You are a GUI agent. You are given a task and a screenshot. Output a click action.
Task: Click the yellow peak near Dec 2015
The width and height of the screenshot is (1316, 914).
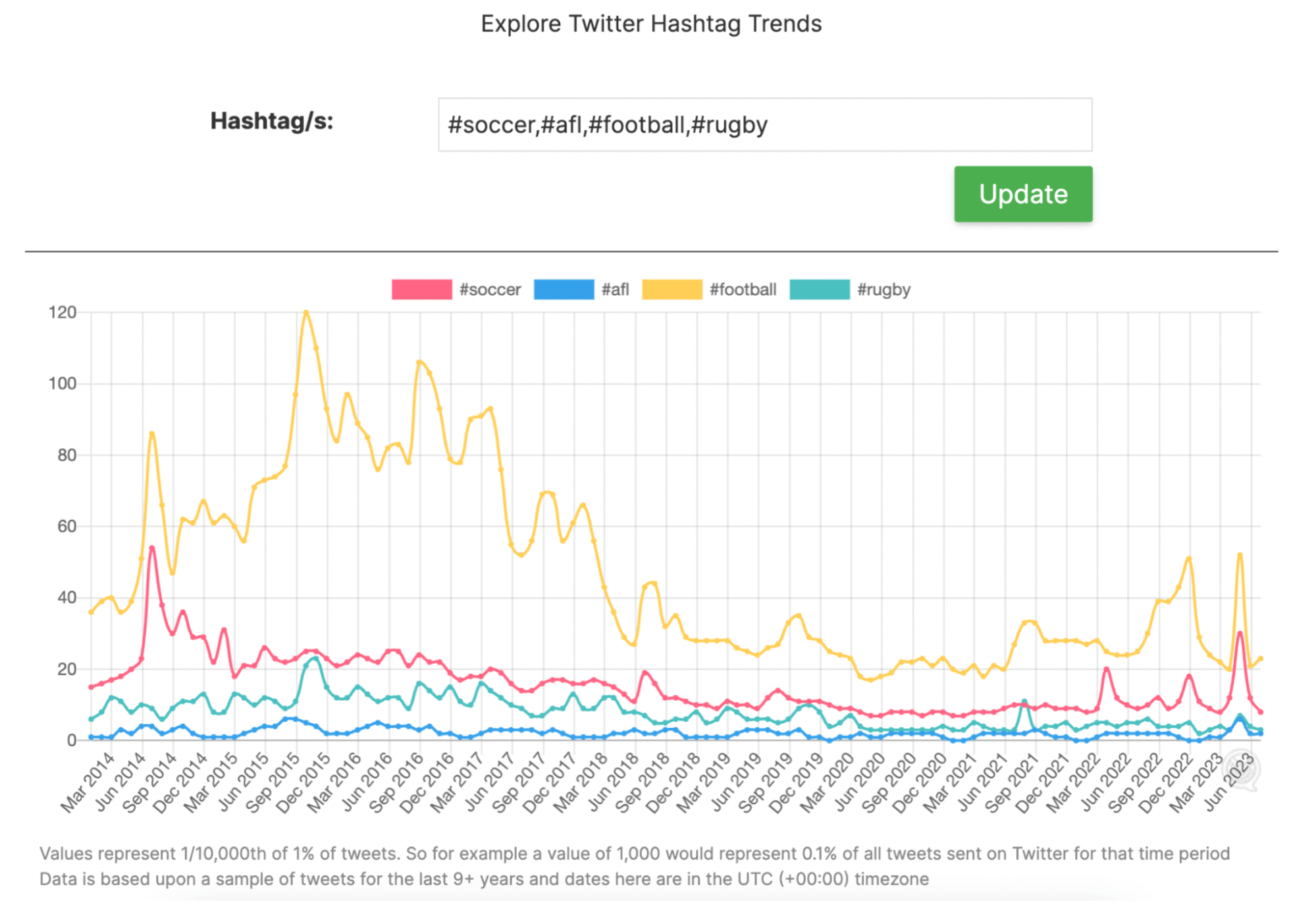tap(306, 313)
